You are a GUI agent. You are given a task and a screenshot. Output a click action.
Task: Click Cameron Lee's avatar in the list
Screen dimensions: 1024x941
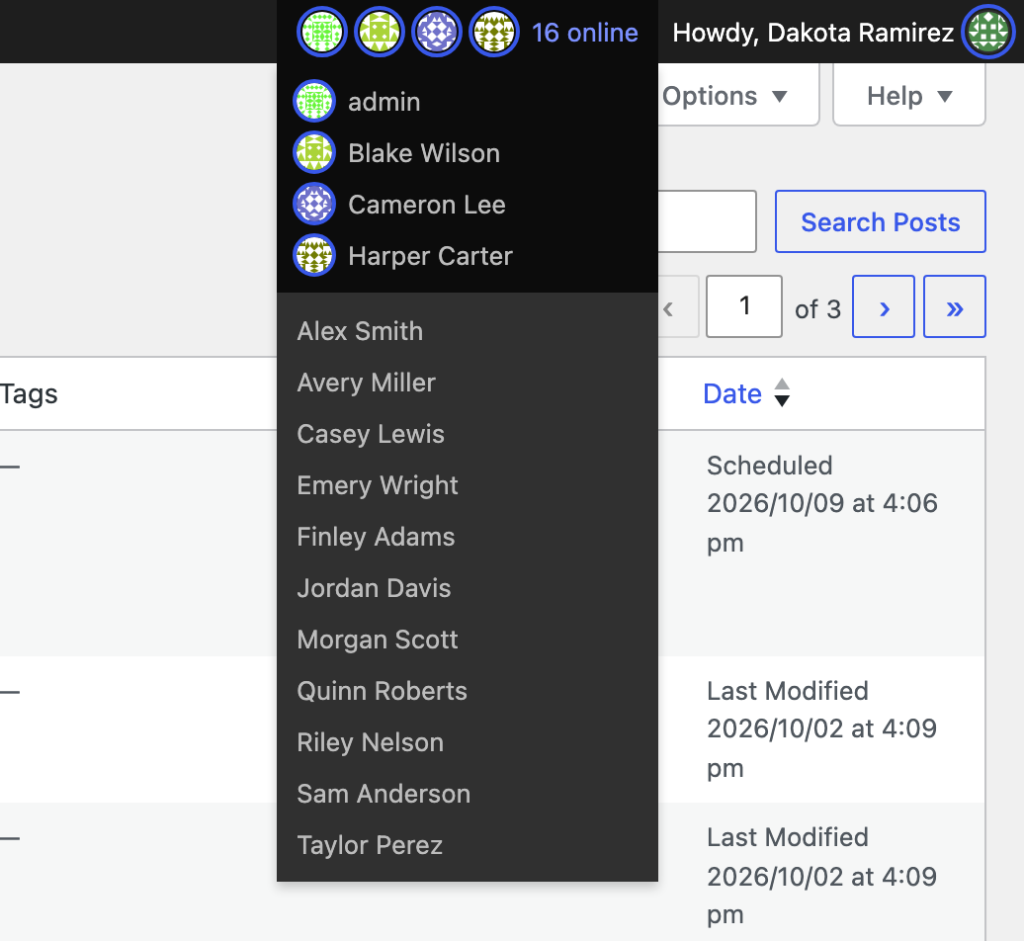(x=314, y=204)
